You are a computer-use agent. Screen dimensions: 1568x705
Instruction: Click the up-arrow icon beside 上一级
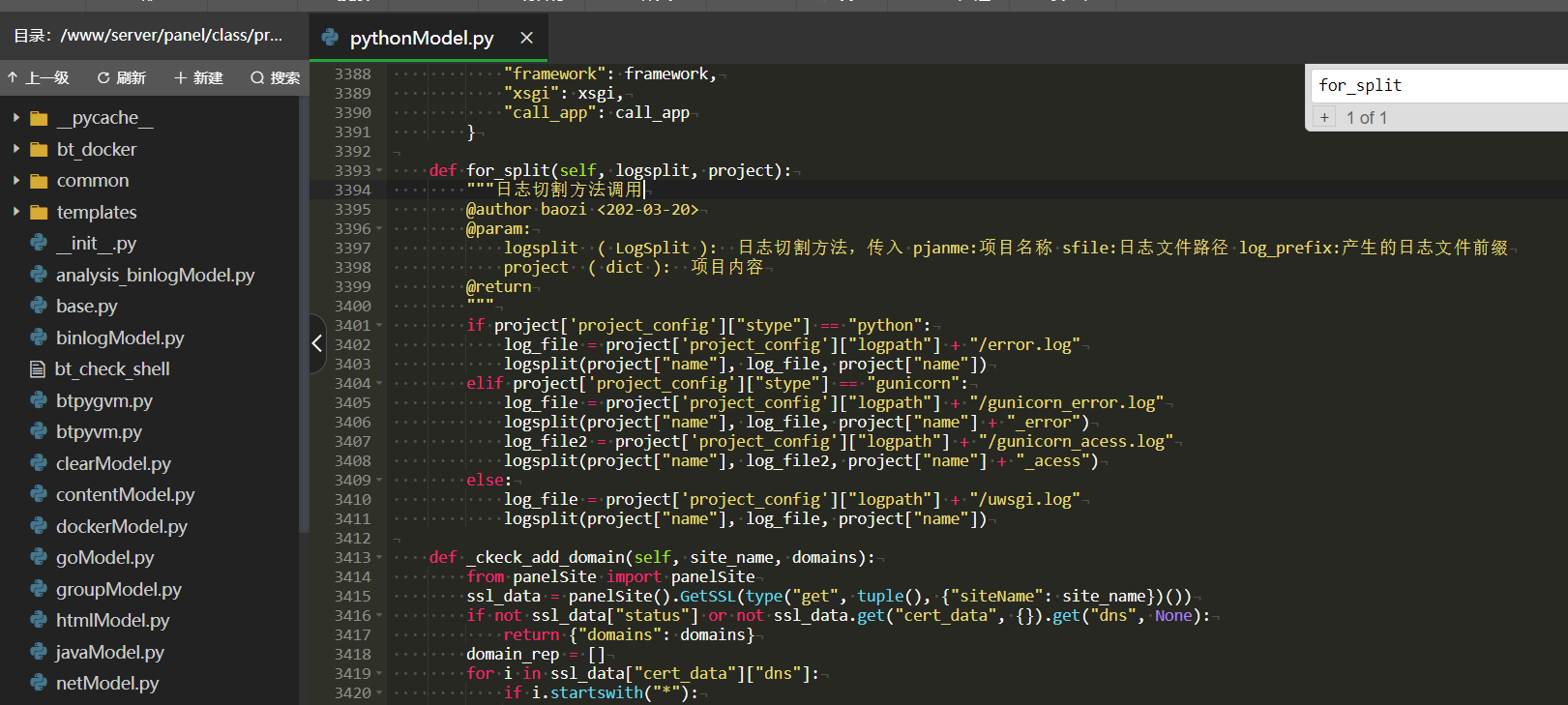pyautogui.click(x=13, y=77)
